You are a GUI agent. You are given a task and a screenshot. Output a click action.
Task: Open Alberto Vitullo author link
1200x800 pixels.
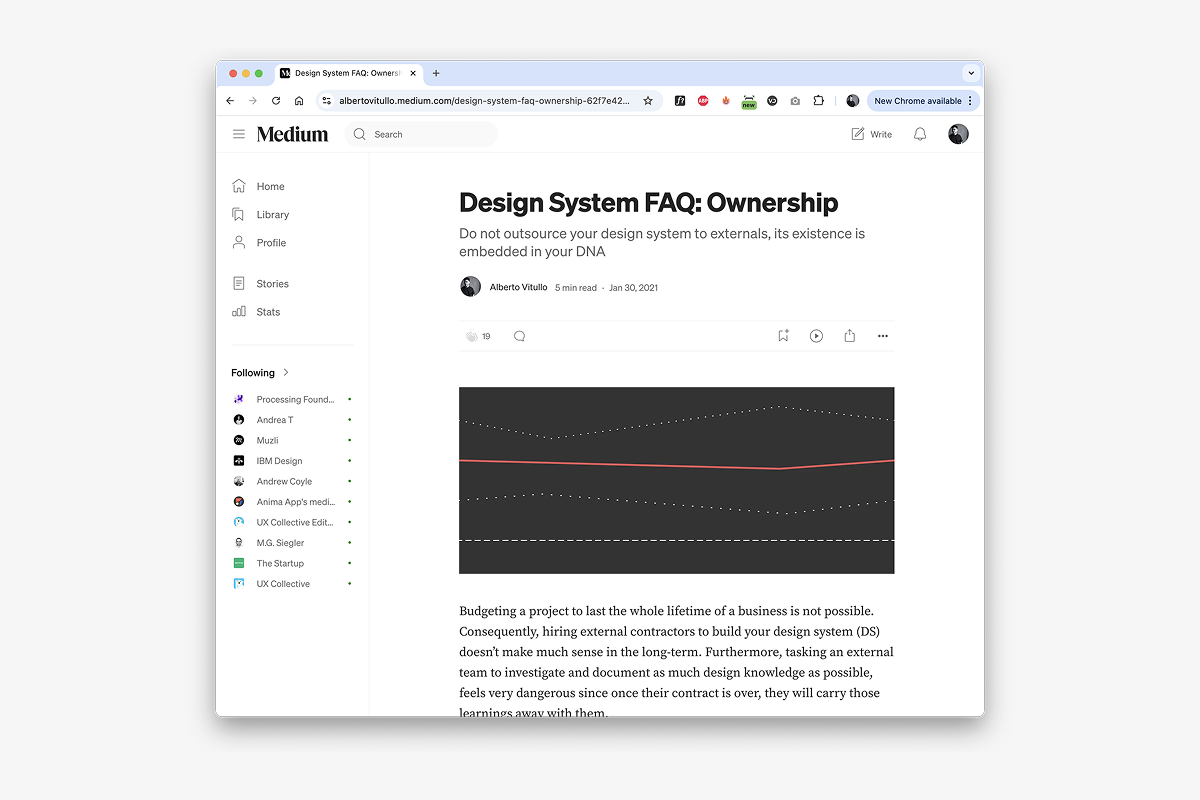coord(518,287)
